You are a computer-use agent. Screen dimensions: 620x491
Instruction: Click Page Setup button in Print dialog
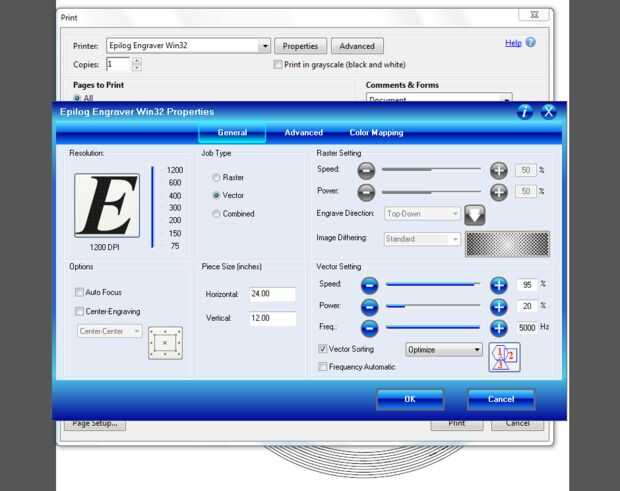point(95,425)
